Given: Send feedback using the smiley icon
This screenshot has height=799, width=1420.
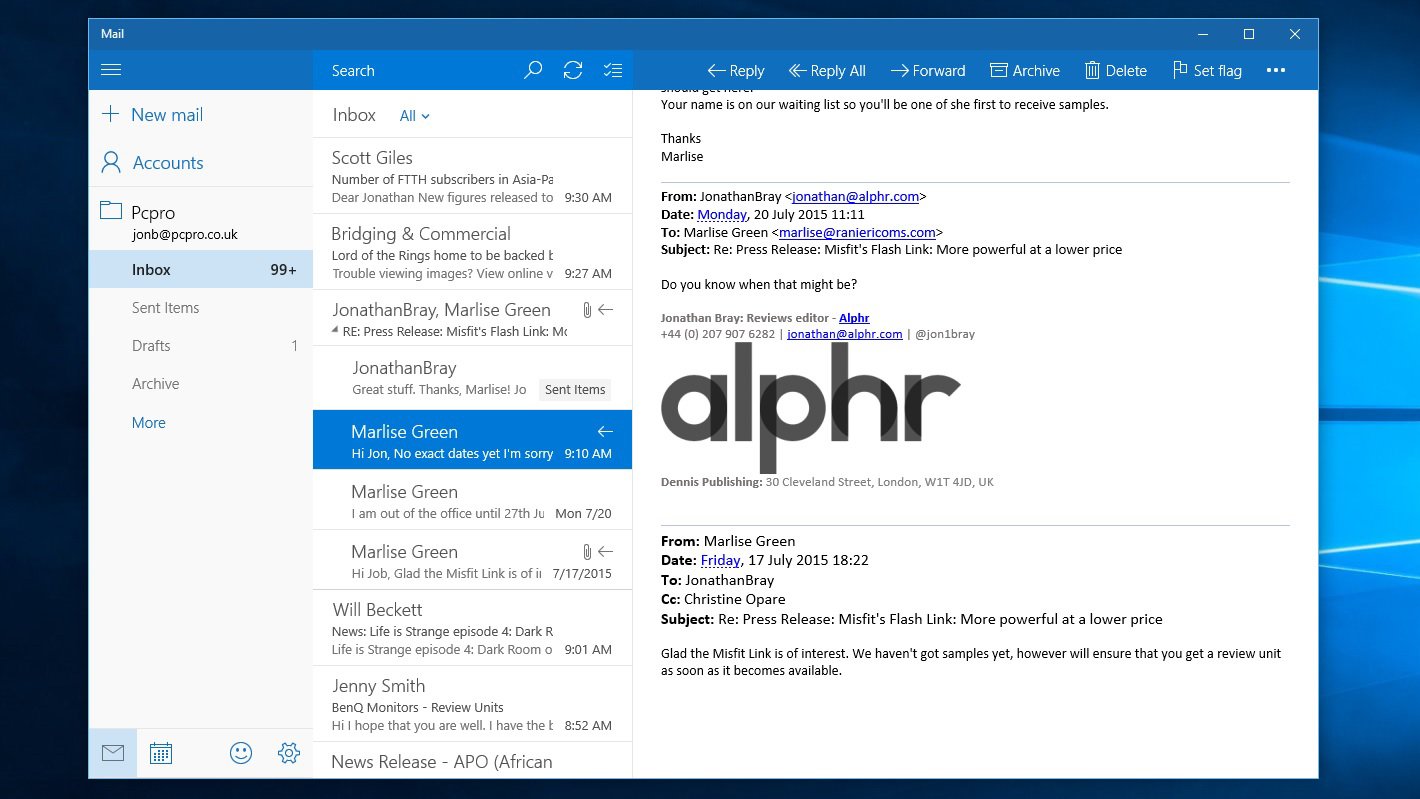Looking at the screenshot, I should tap(240, 752).
